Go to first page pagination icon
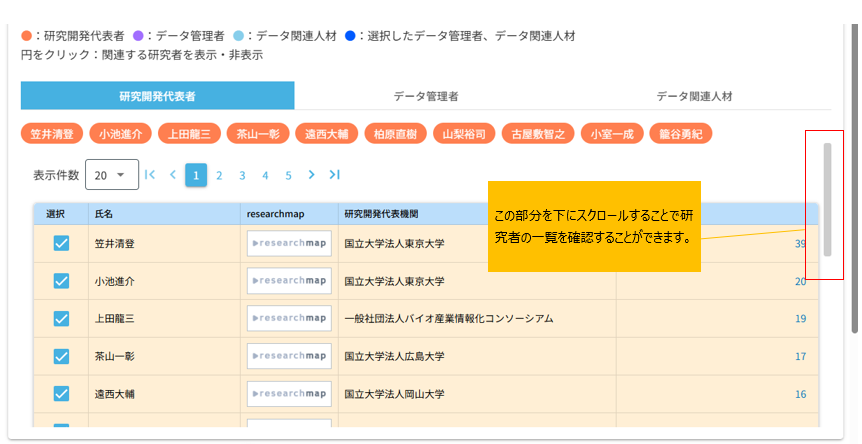 pos(150,175)
